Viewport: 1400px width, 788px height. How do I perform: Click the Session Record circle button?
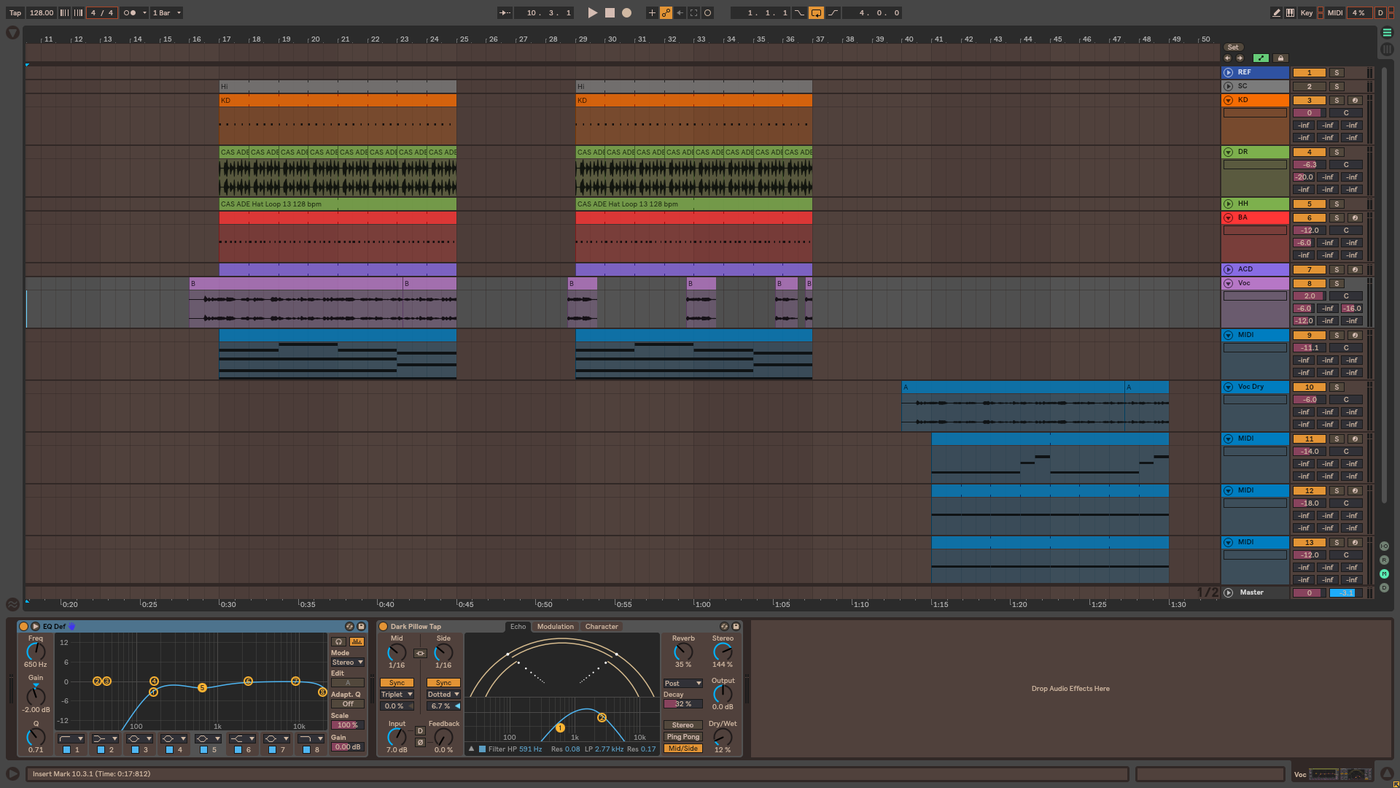[x=708, y=13]
